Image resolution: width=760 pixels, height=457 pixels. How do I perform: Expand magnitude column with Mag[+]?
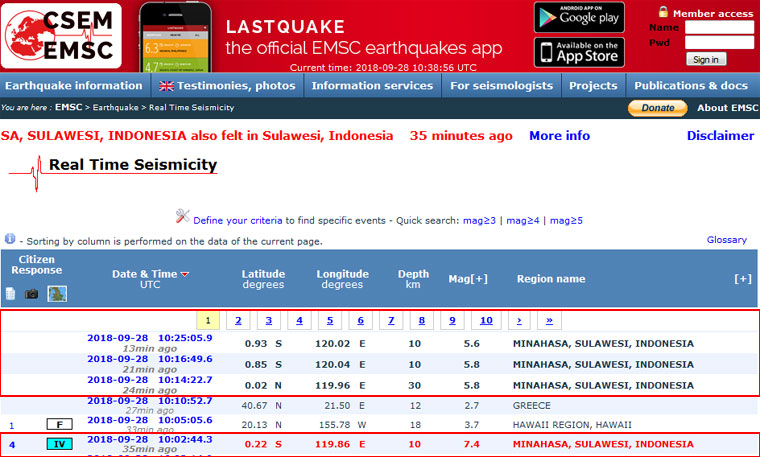(x=468, y=279)
